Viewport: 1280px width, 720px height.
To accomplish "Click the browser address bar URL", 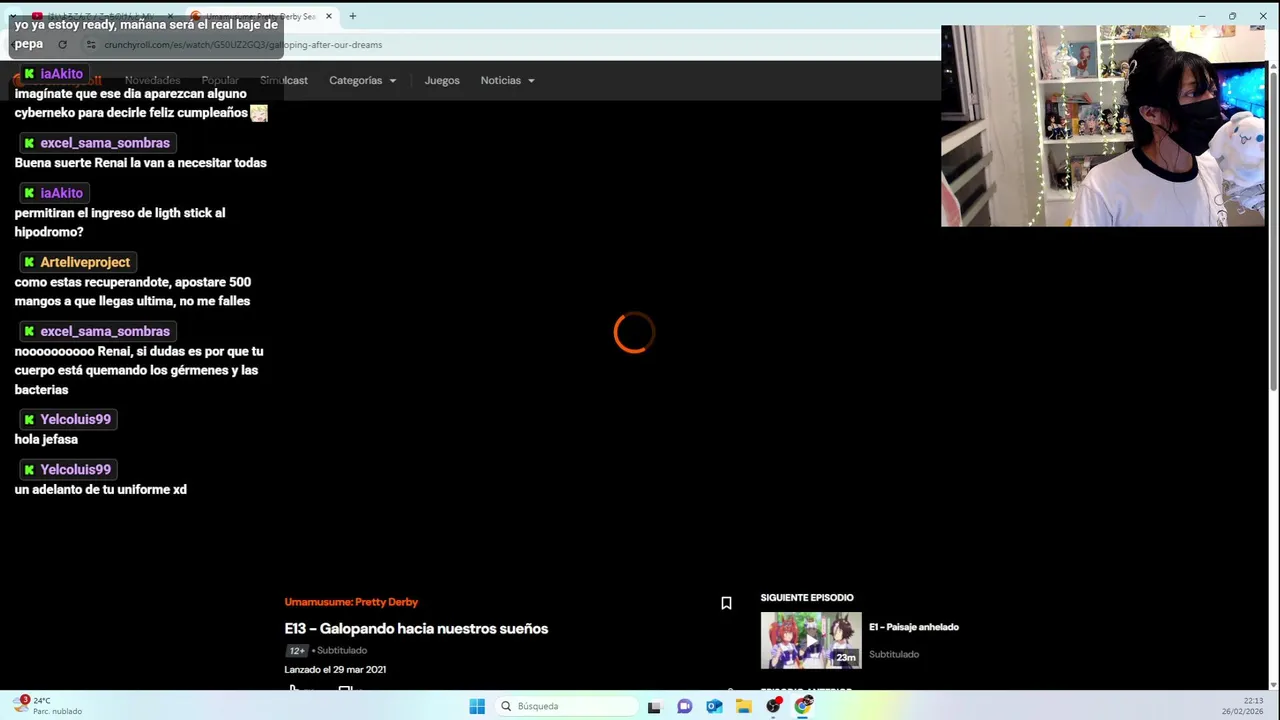I will [243, 45].
